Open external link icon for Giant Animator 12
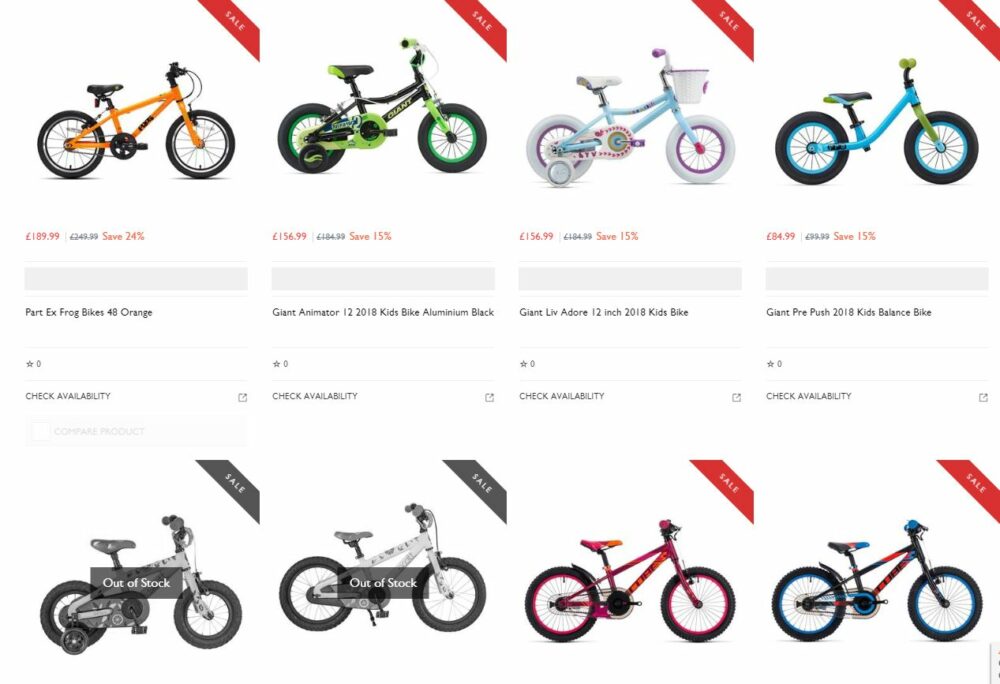The height and width of the screenshot is (684, 1000). 489,397
